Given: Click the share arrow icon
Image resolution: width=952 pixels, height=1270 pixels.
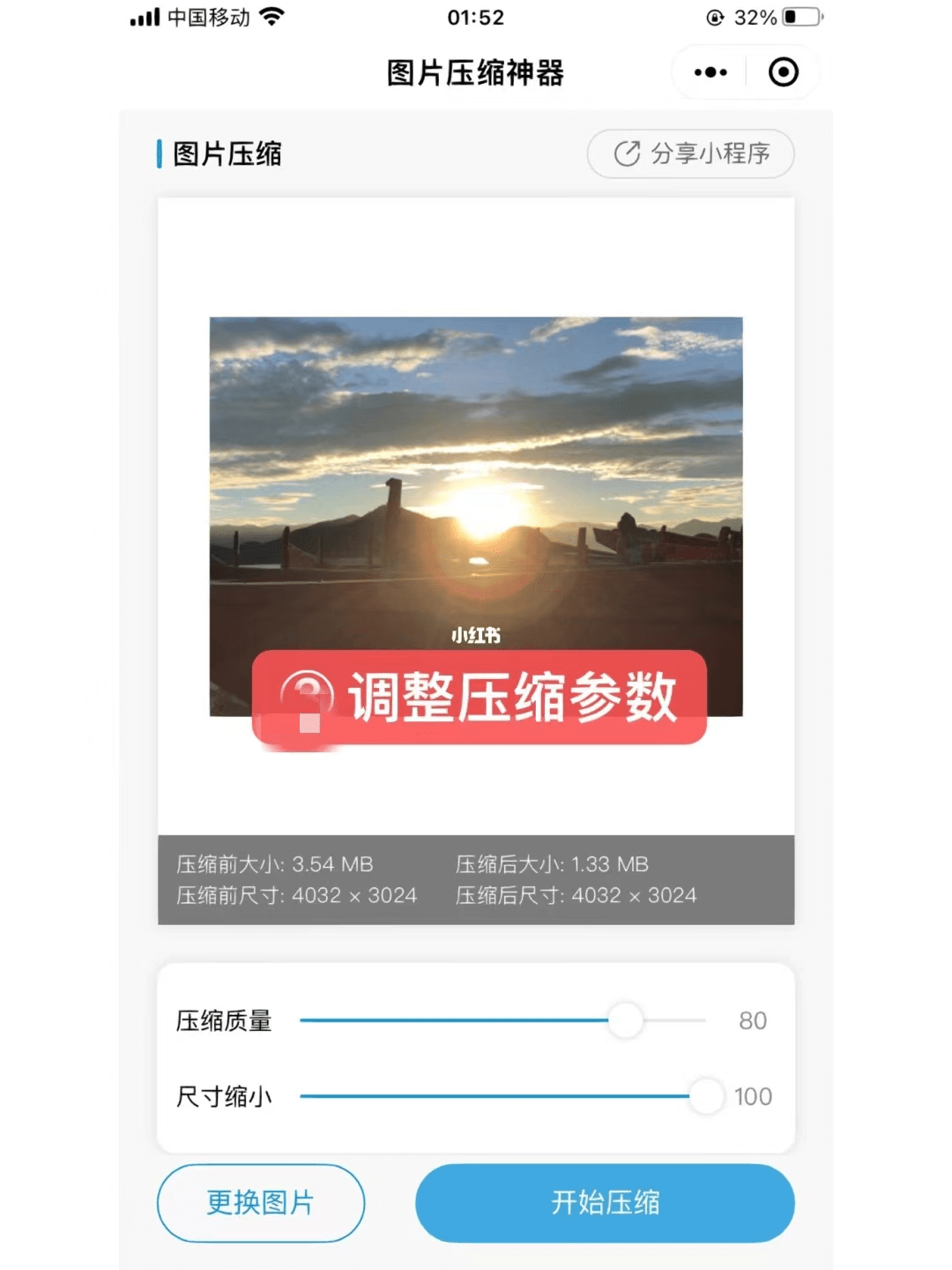Looking at the screenshot, I should coord(627,153).
